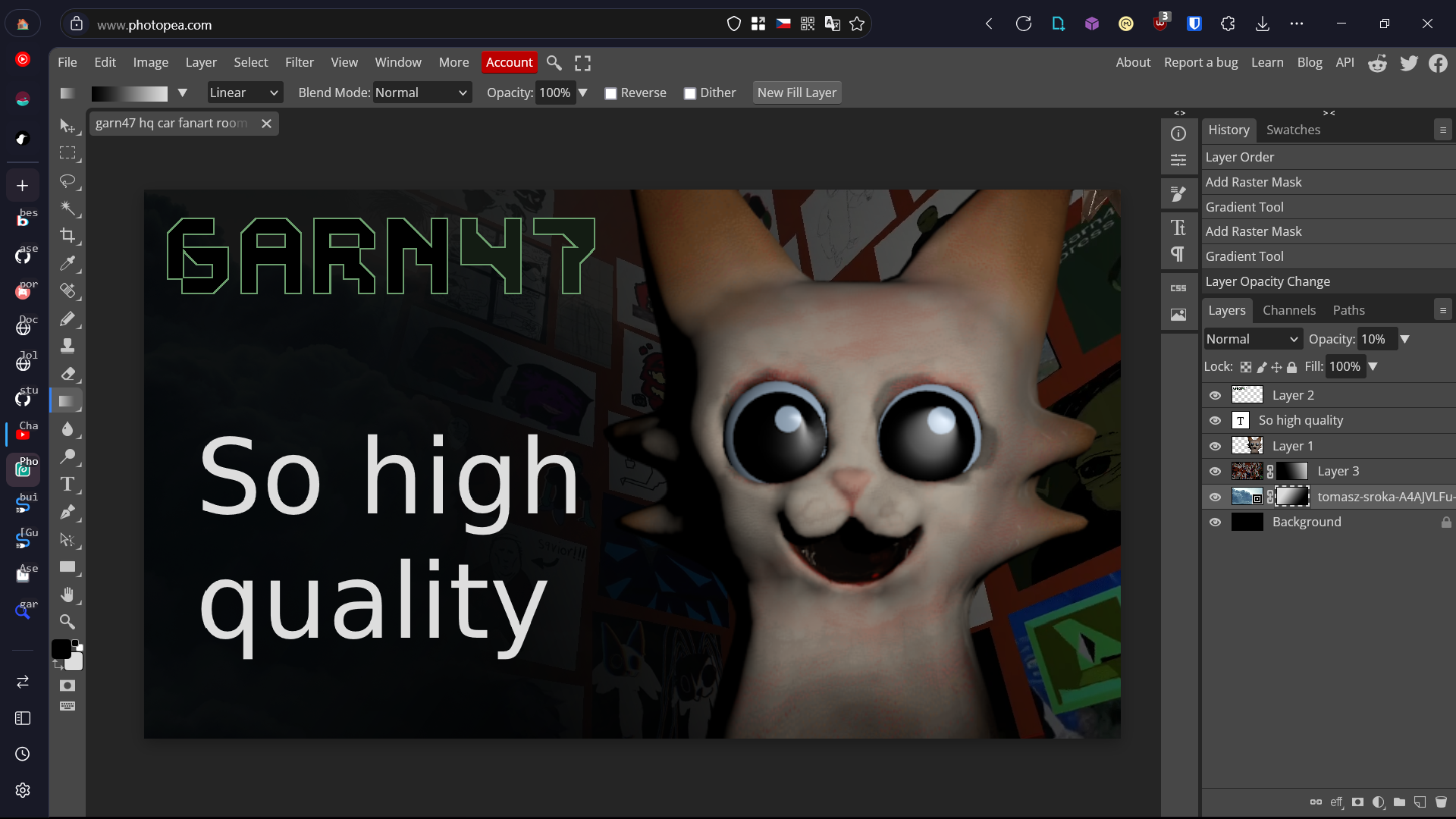This screenshot has height=819, width=1456.
Task: Click the New Fill Layer button
Action: [797, 93]
